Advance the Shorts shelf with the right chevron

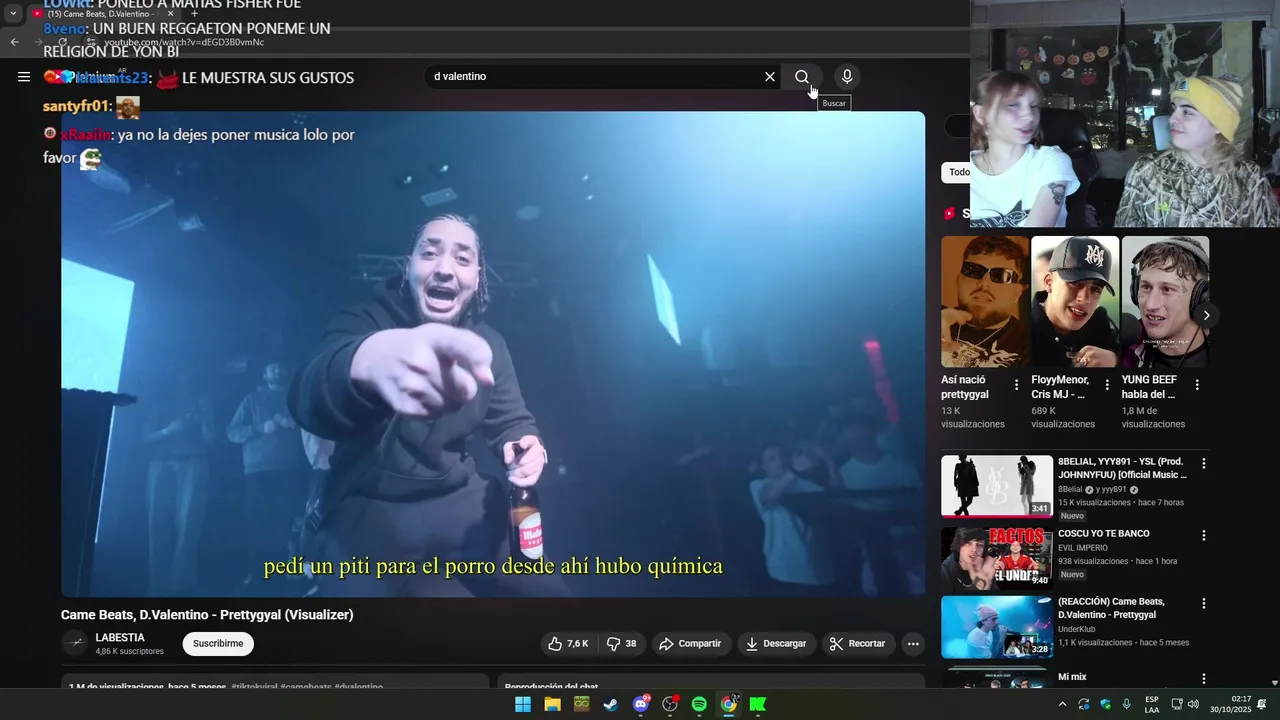(1206, 315)
